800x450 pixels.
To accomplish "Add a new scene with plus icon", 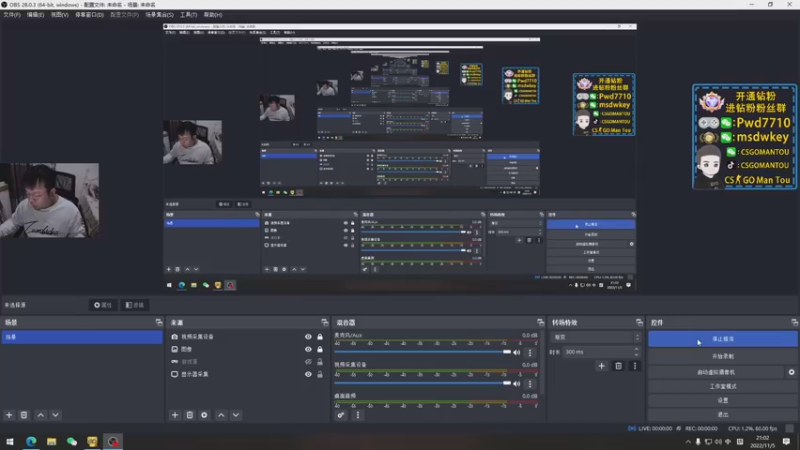I will click(9, 415).
